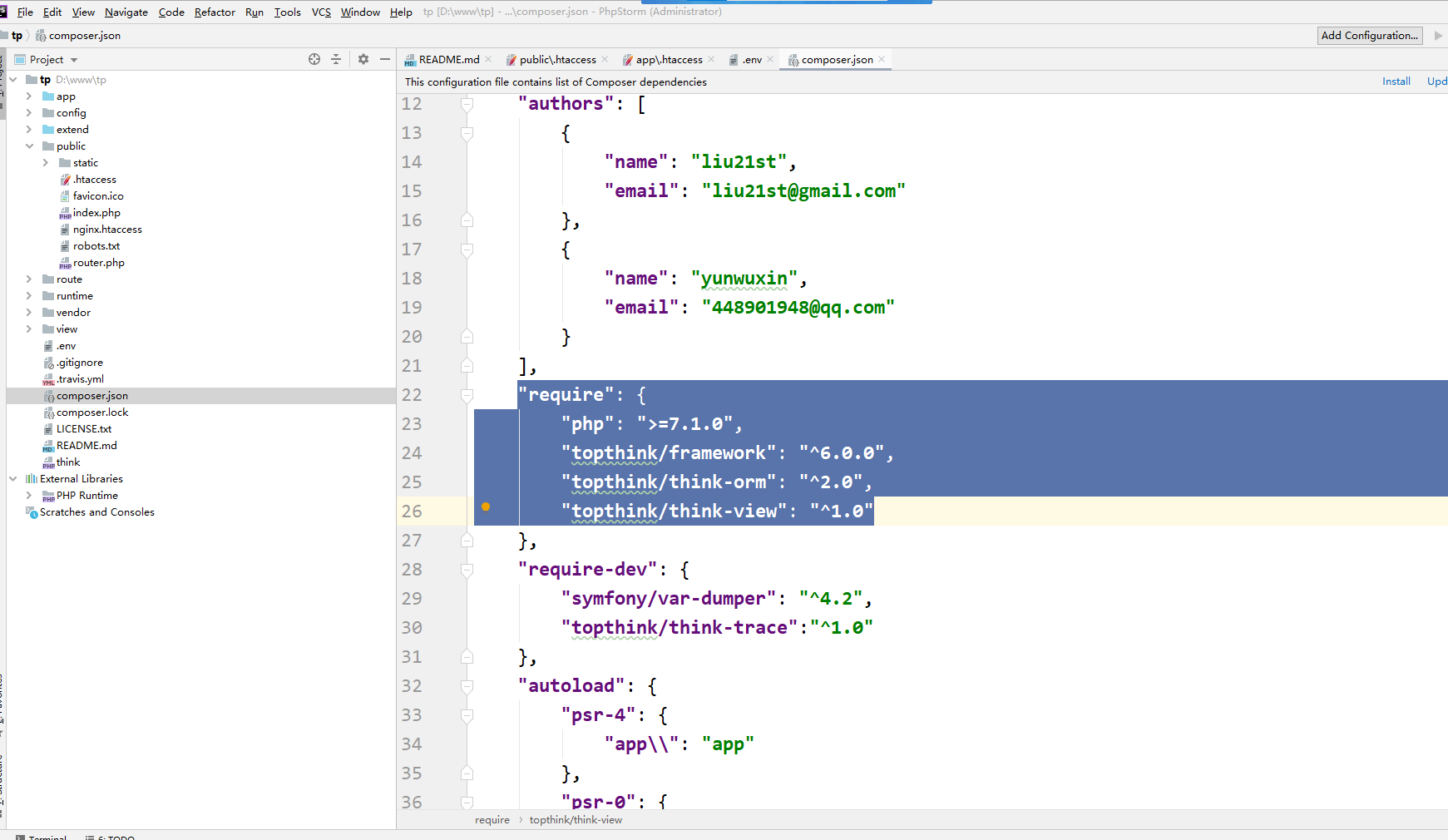Collapse External Libraries node

12,479
